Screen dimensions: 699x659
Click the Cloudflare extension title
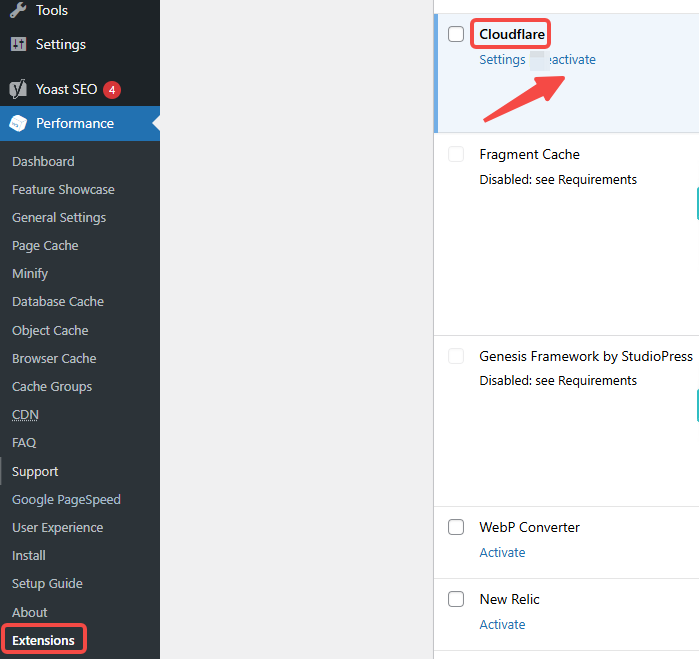pyautogui.click(x=512, y=34)
